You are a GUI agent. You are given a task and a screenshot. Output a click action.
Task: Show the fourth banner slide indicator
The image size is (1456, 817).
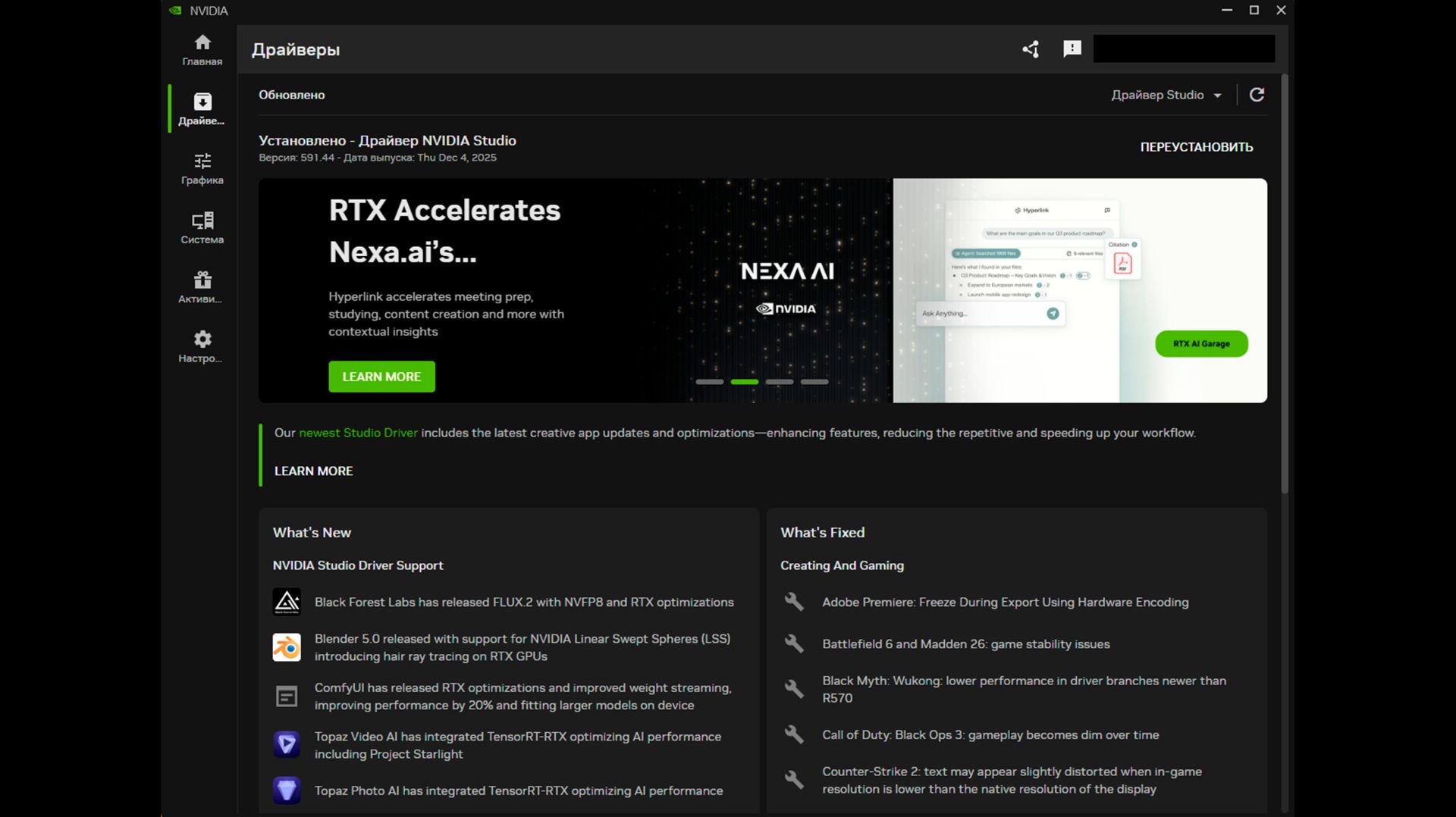coord(814,382)
